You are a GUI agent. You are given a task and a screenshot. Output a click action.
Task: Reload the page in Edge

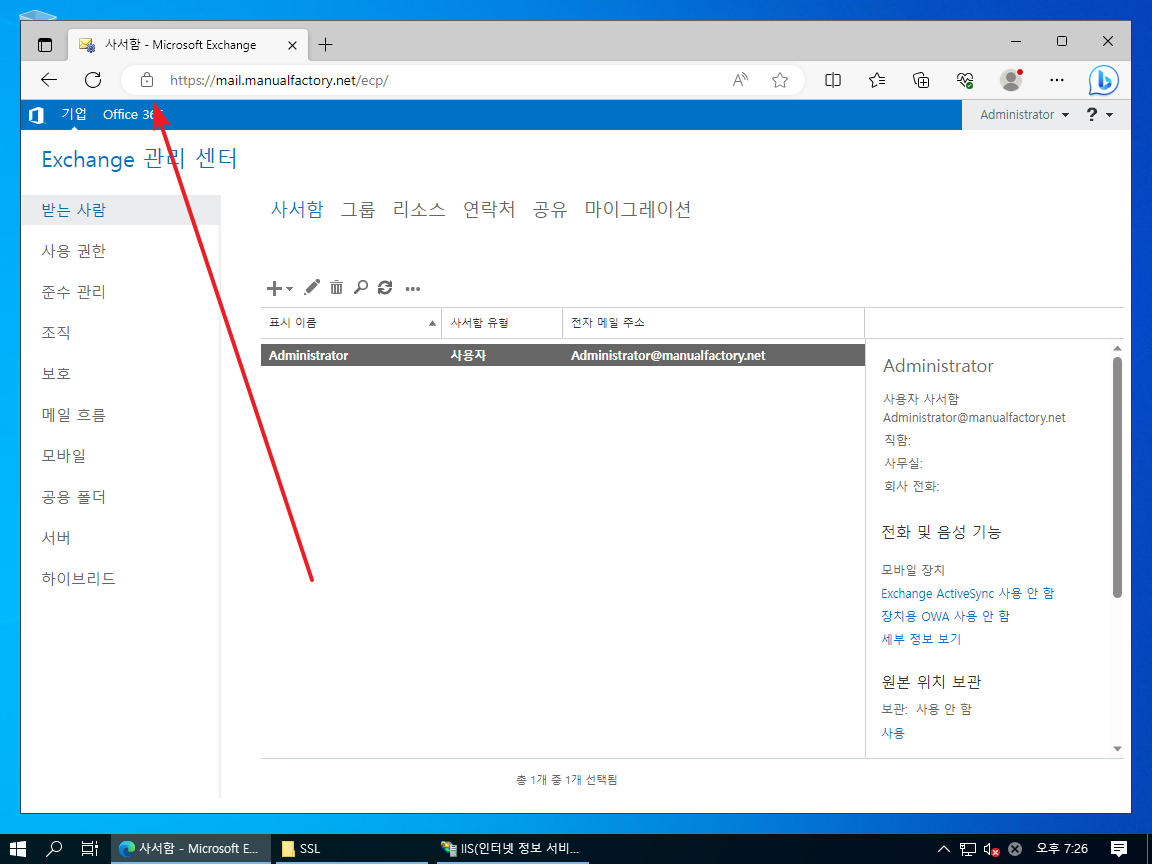[x=93, y=80]
